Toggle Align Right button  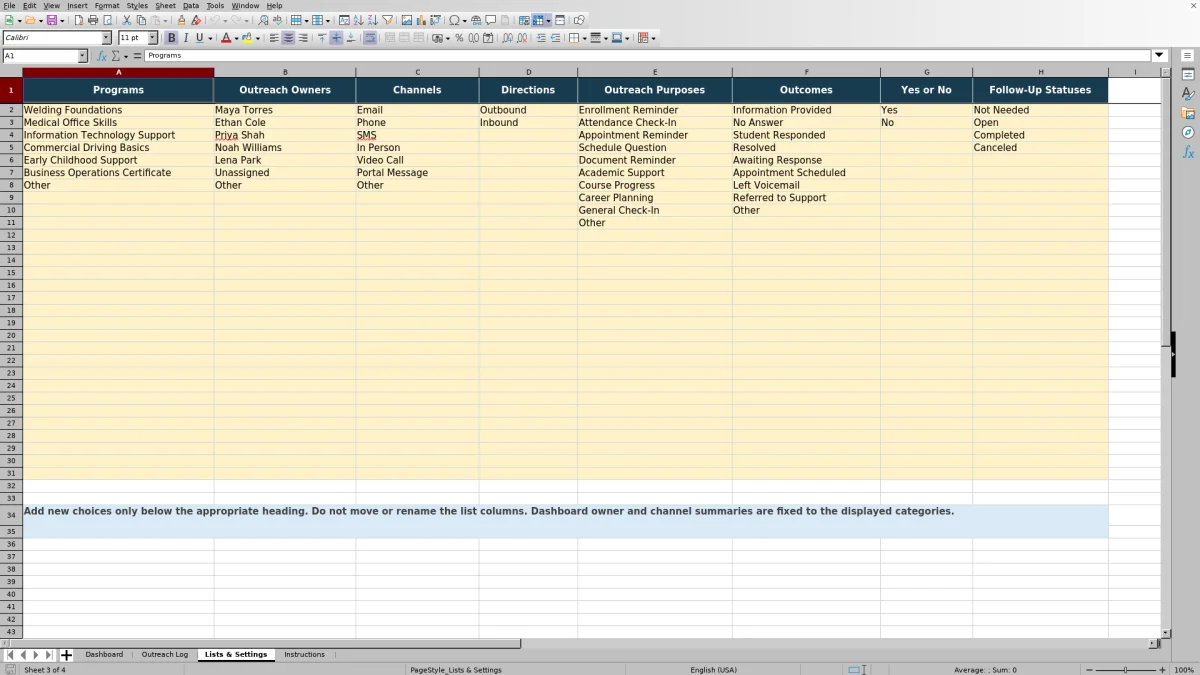pos(303,38)
